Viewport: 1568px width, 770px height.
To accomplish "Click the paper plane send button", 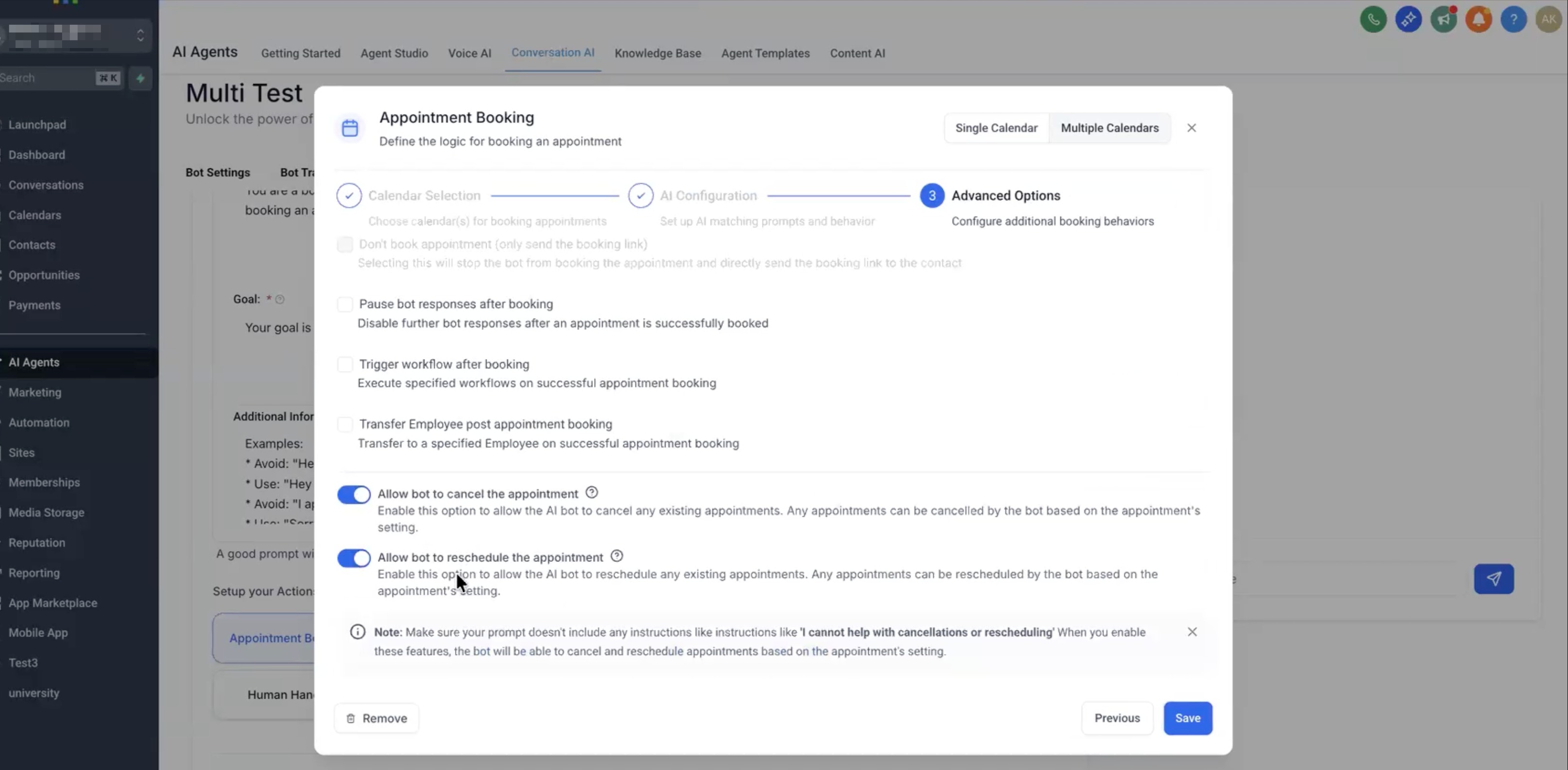I will 1493,579.
